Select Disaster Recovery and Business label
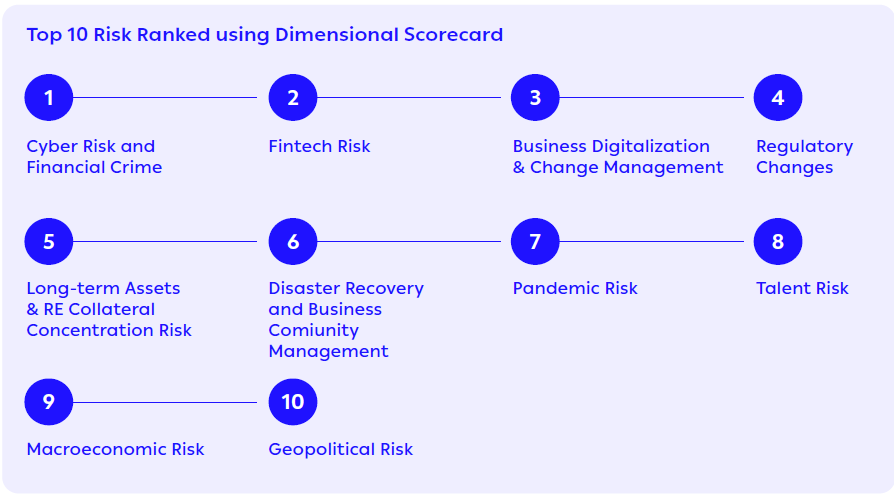This screenshot has height=497, width=894. [x=346, y=299]
